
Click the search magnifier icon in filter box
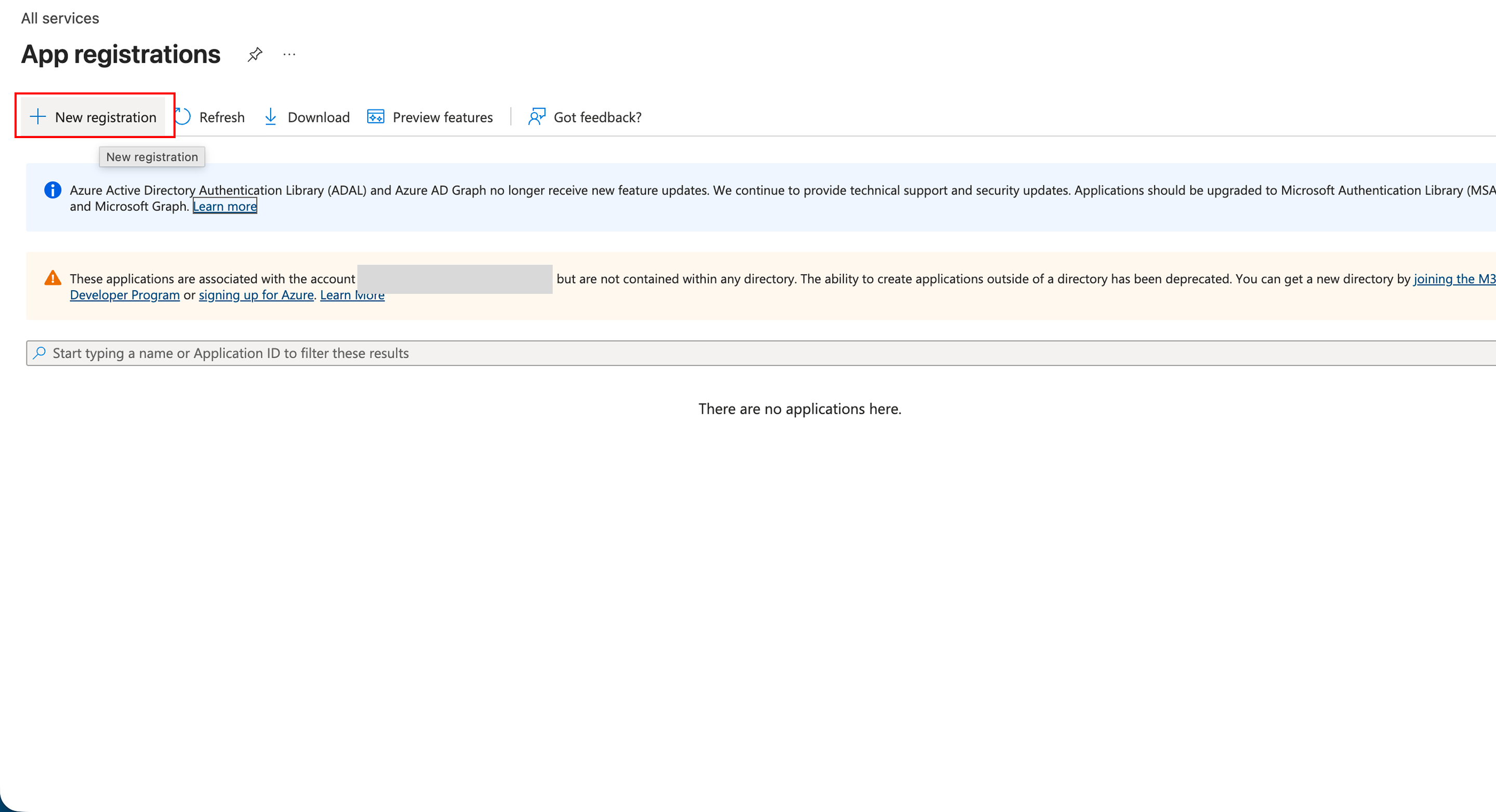(39, 353)
